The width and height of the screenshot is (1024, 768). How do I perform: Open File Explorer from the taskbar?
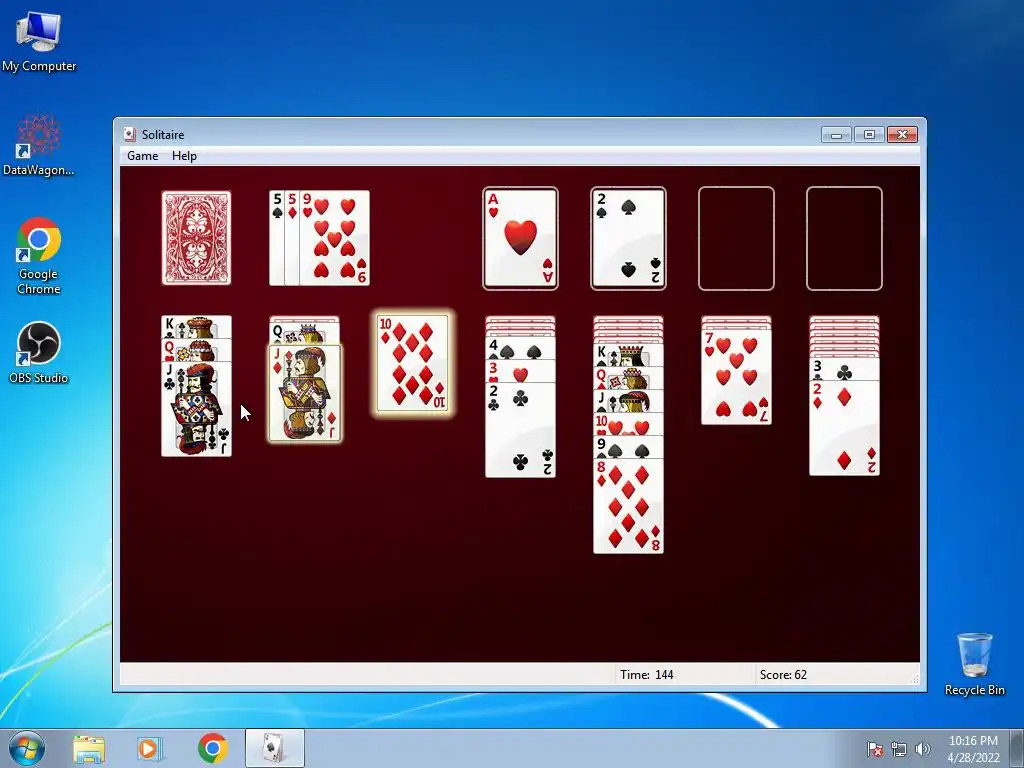(x=89, y=748)
